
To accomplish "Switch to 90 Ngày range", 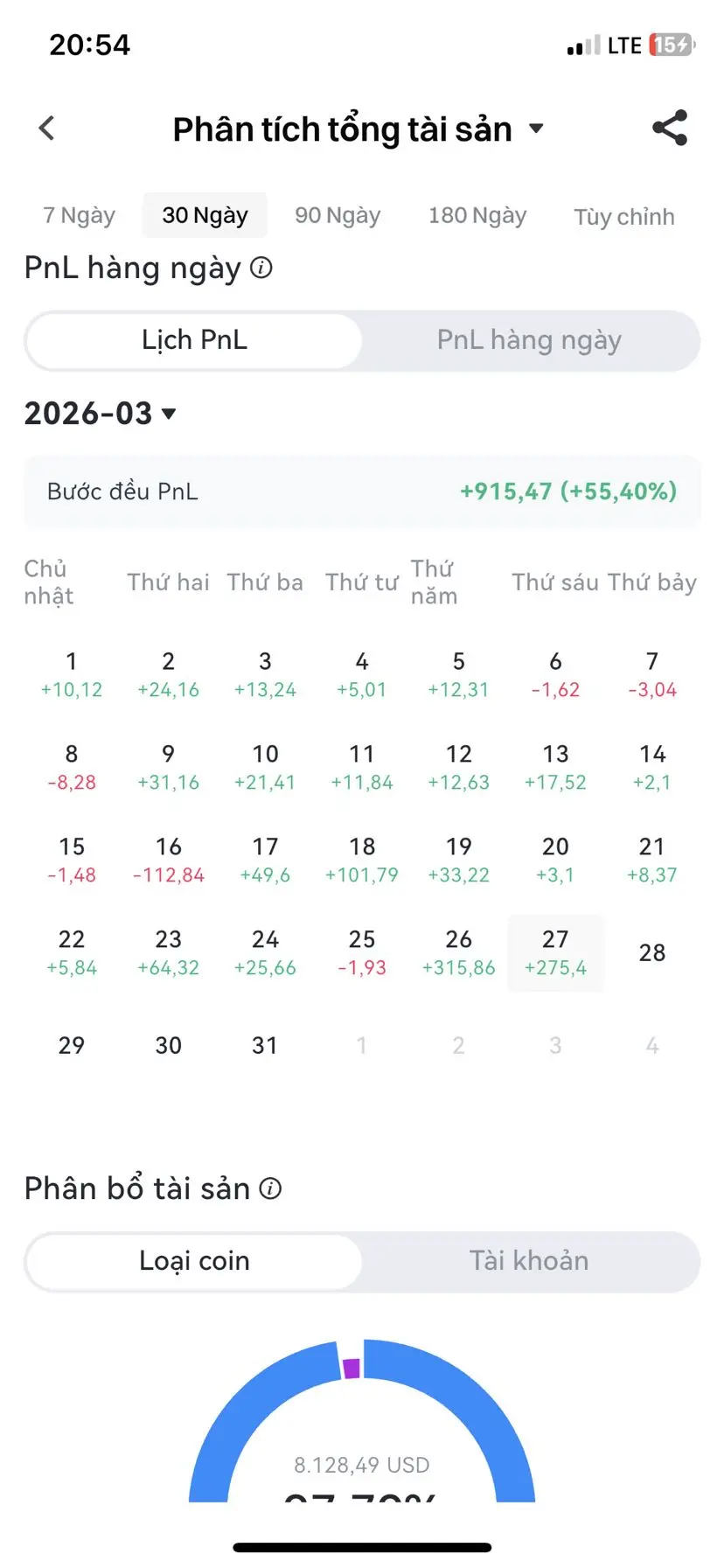I will (x=338, y=215).
